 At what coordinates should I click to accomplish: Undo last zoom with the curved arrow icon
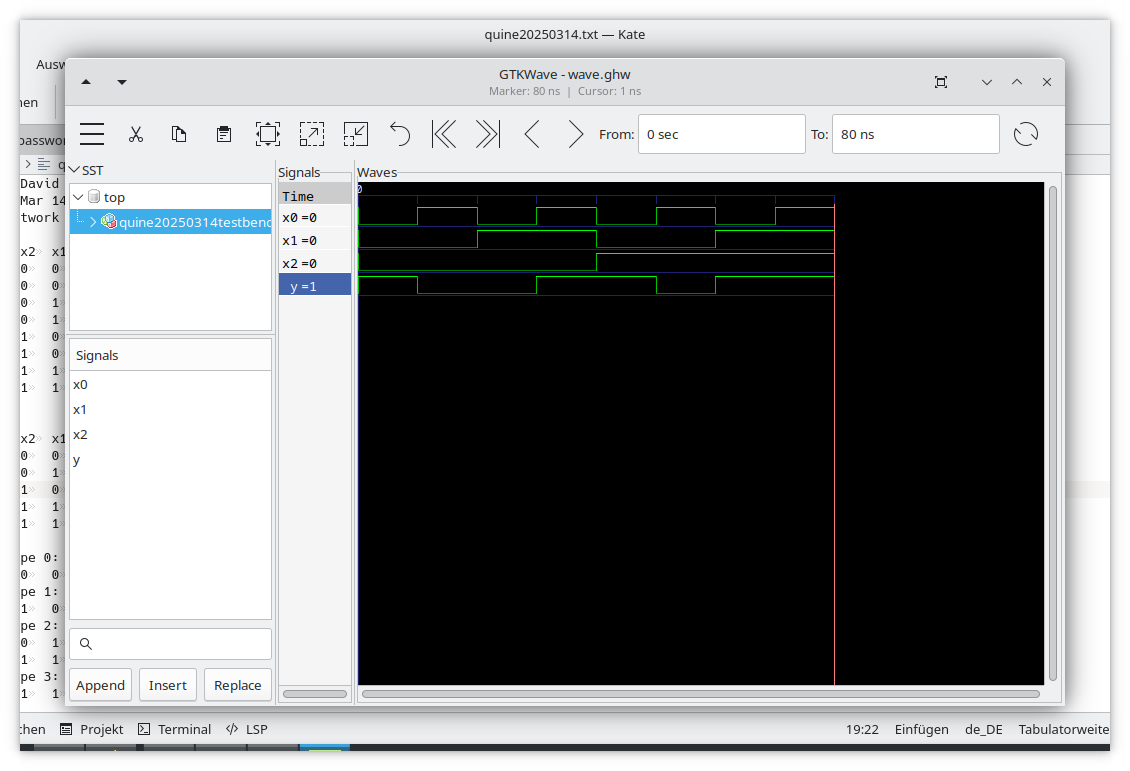(400, 133)
